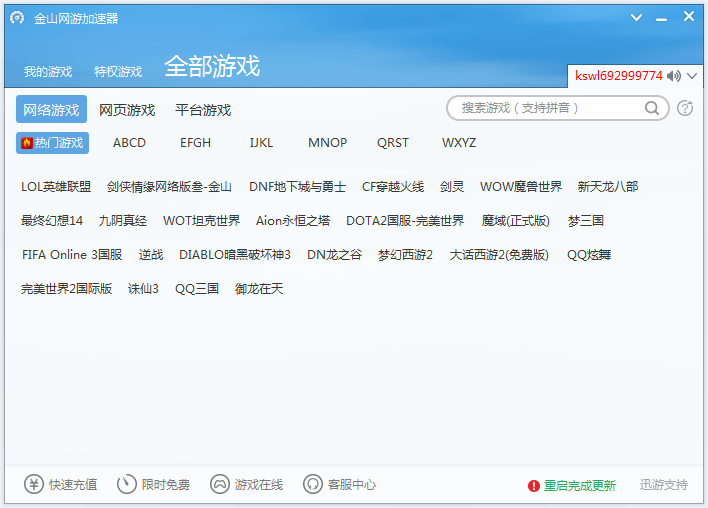This screenshot has width=708, height=508.
Task: Select 网页游戏 category tab
Action: 127,110
